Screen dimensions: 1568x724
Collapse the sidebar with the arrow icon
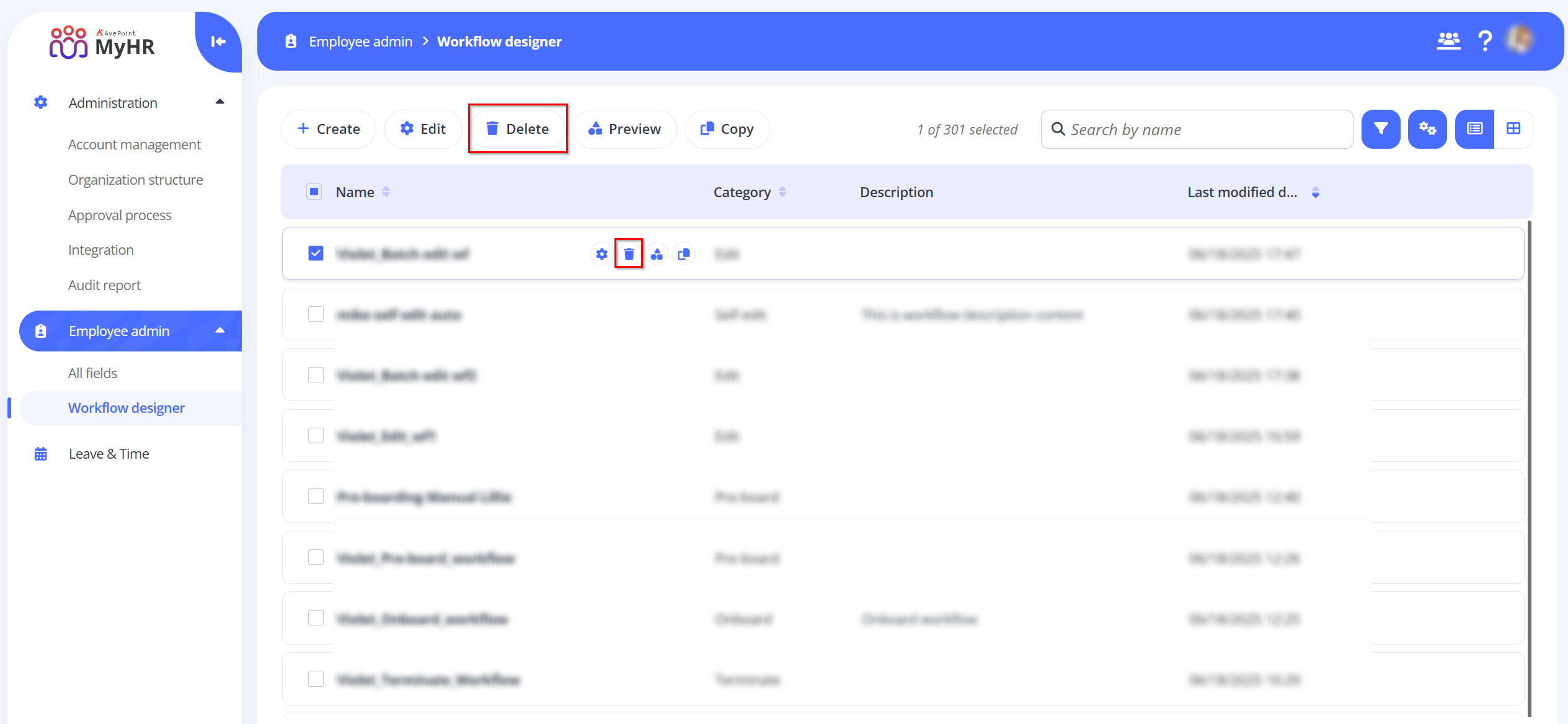(x=218, y=42)
